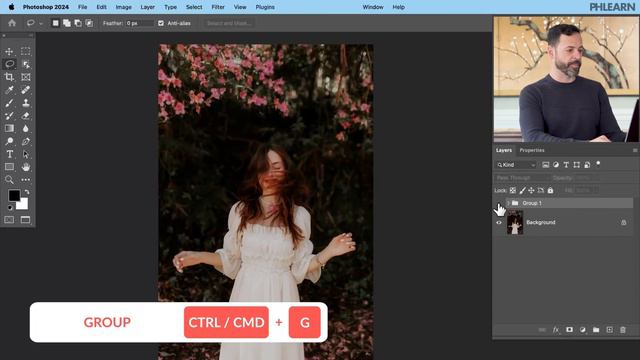The image size is (640, 360).
Task: Select the Clone Stamp tool
Action: [x=25, y=103]
